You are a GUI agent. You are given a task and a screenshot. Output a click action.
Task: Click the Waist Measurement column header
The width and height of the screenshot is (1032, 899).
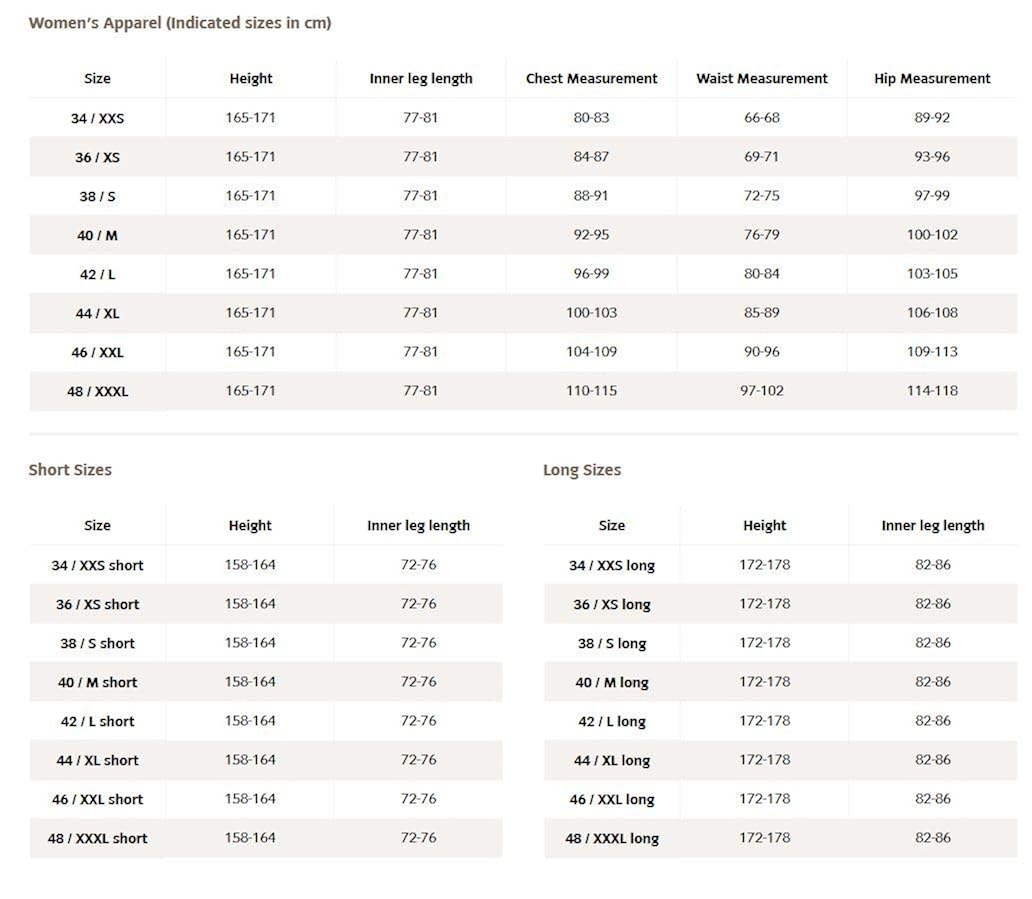762,79
